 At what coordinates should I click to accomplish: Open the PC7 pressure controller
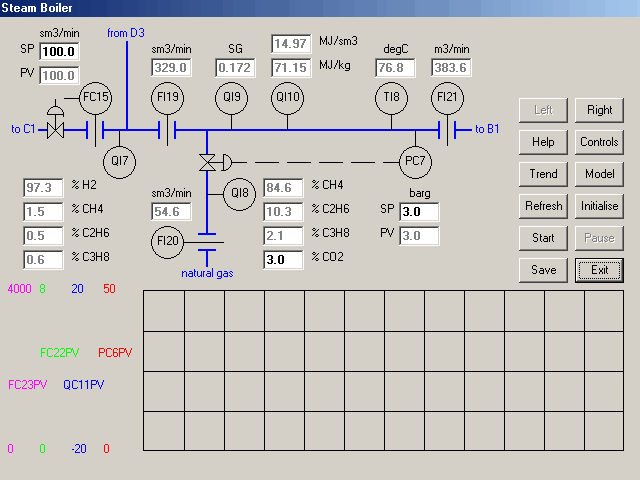click(414, 161)
